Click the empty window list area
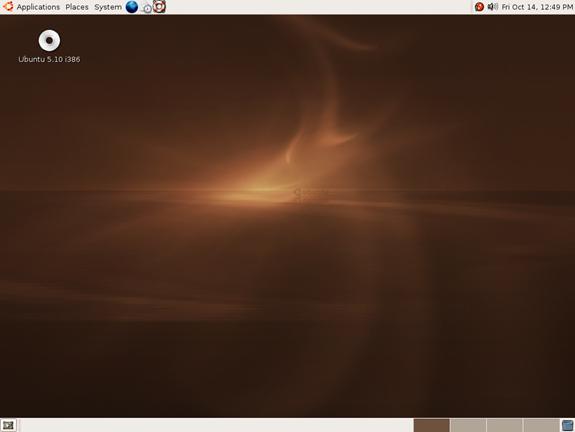 216,425
